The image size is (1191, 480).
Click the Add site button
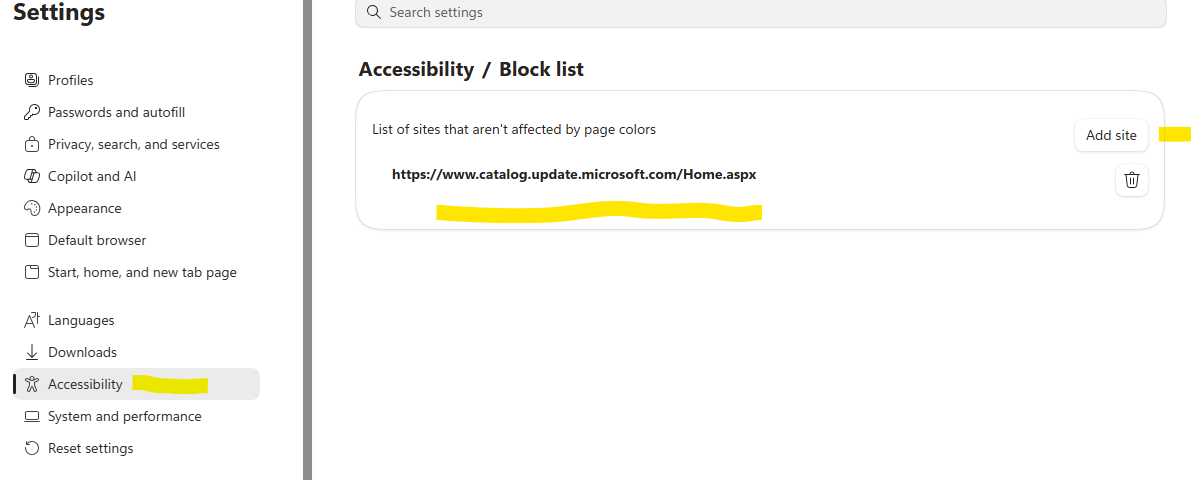1111,135
